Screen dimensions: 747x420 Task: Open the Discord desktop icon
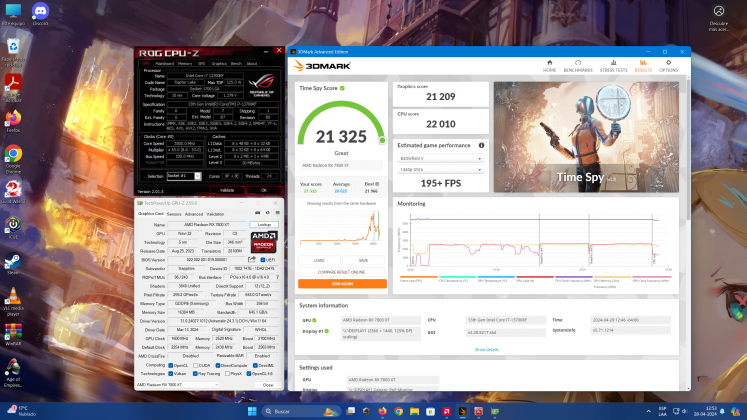40,14
